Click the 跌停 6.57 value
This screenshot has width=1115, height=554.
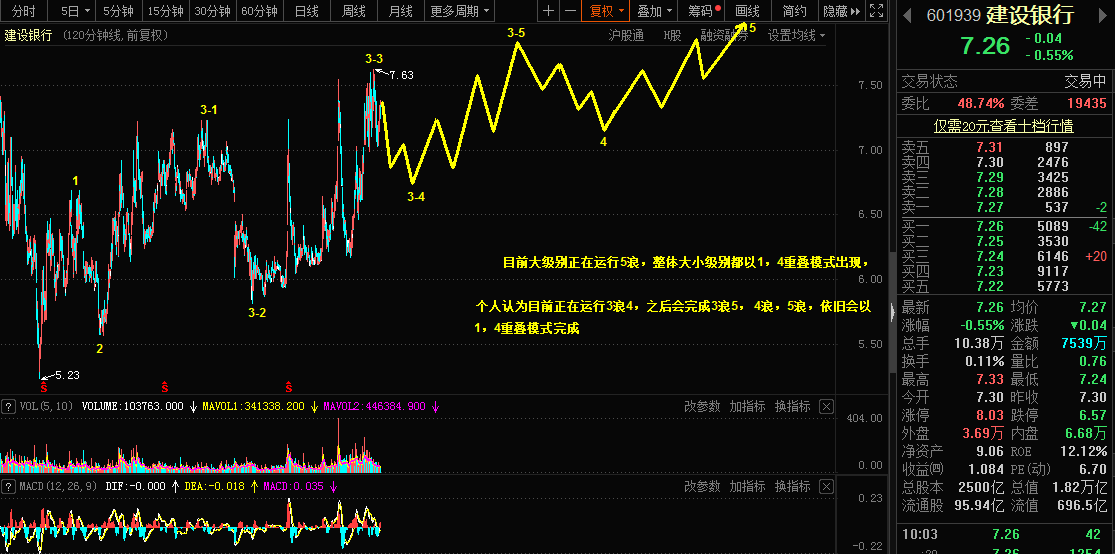(x=1092, y=415)
